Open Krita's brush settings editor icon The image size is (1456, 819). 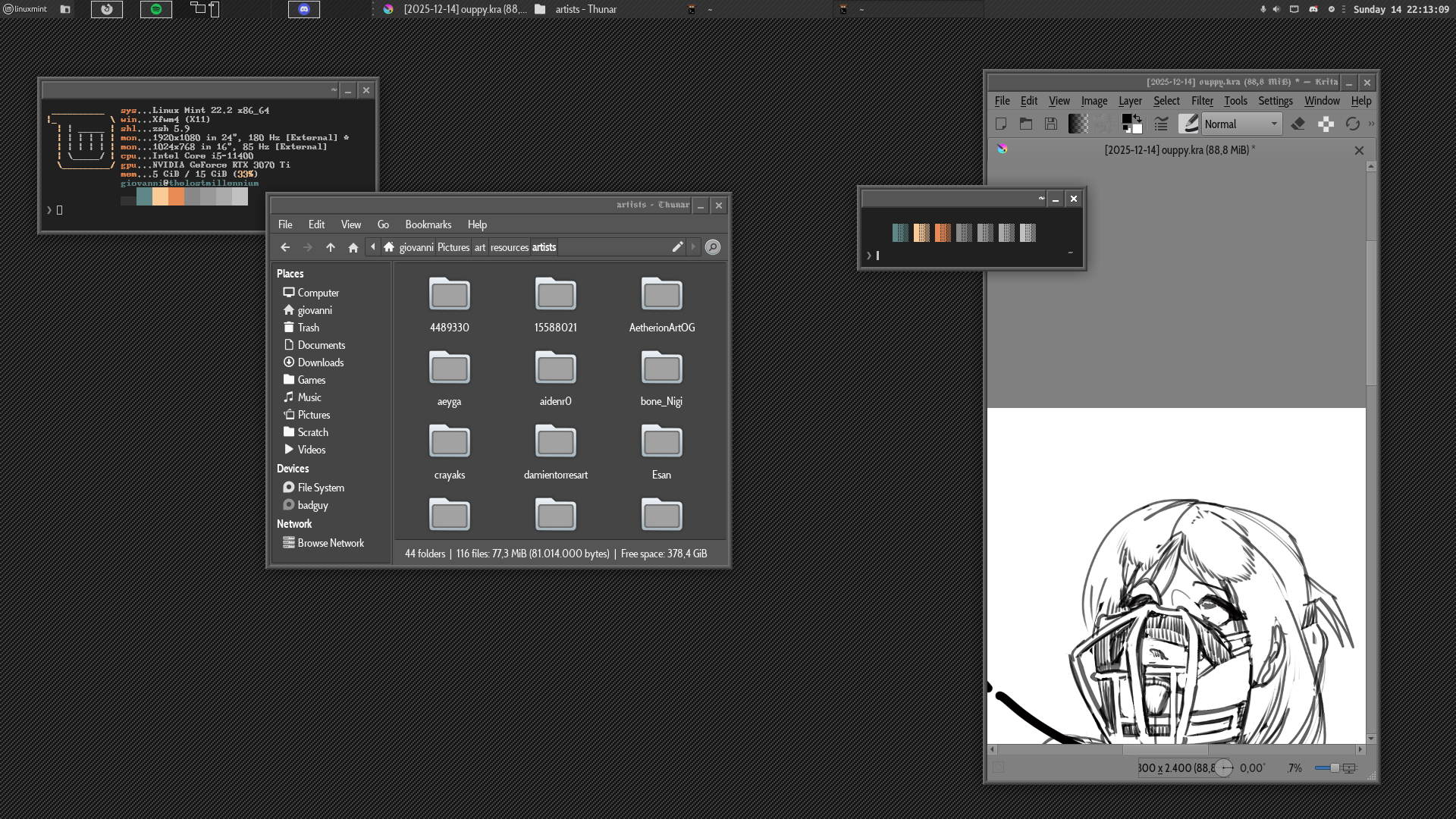(x=1161, y=124)
